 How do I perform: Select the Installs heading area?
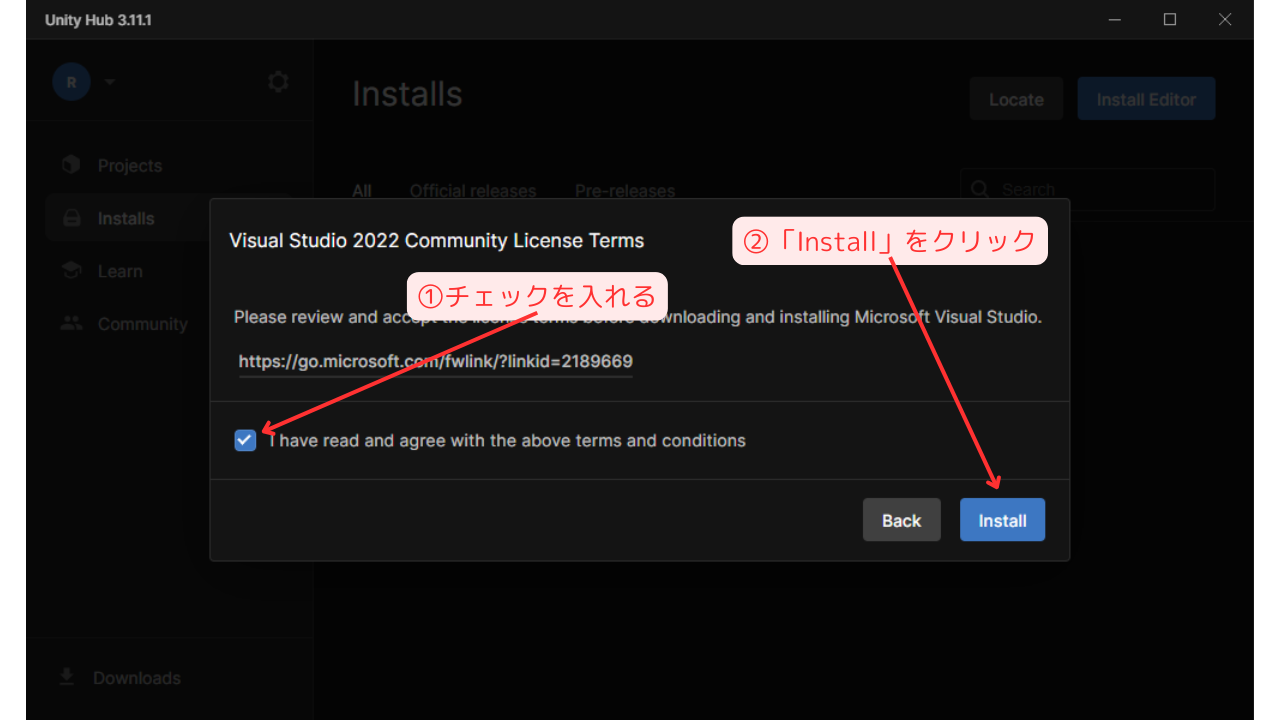point(406,93)
